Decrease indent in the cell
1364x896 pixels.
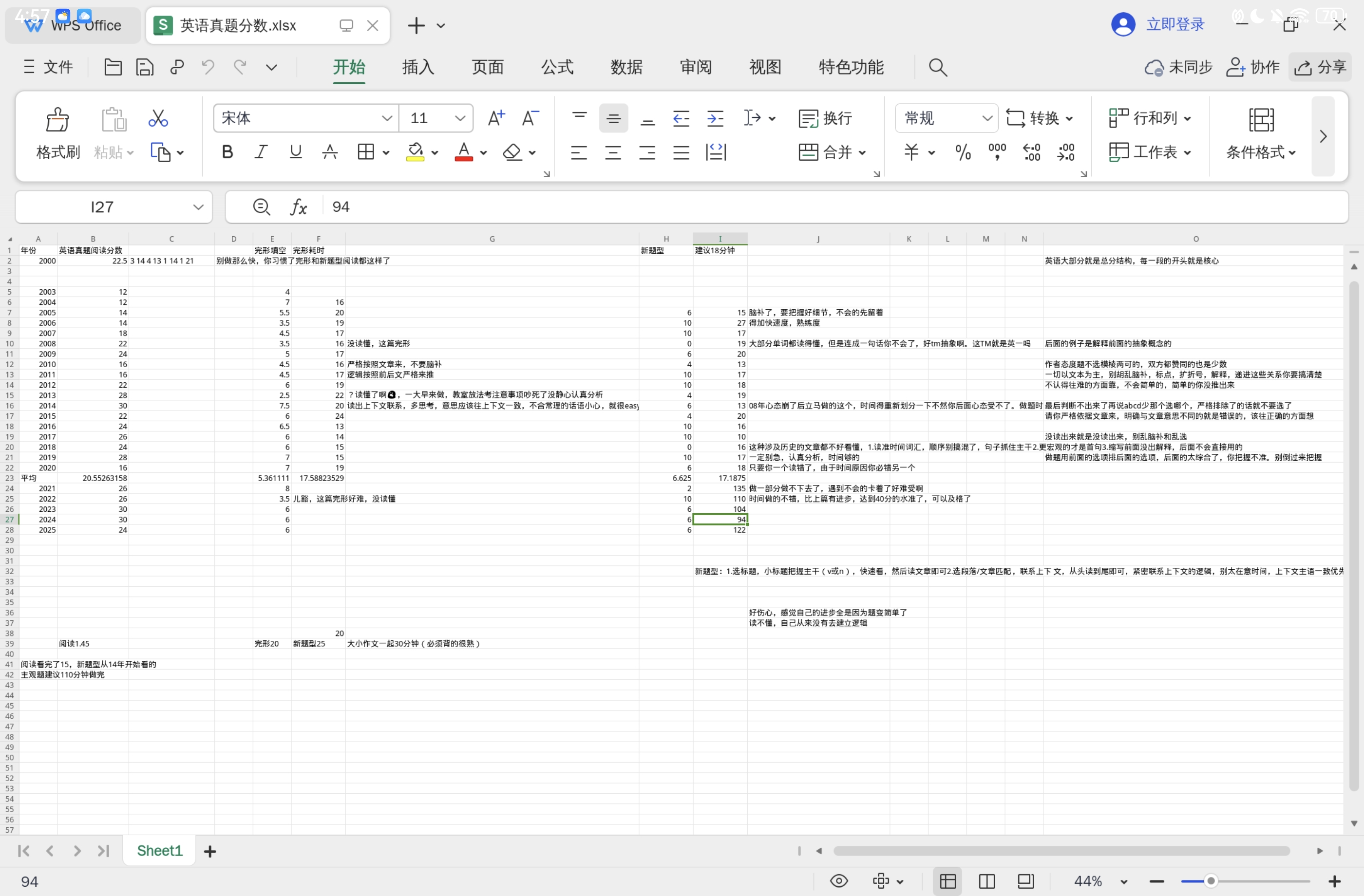click(681, 118)
